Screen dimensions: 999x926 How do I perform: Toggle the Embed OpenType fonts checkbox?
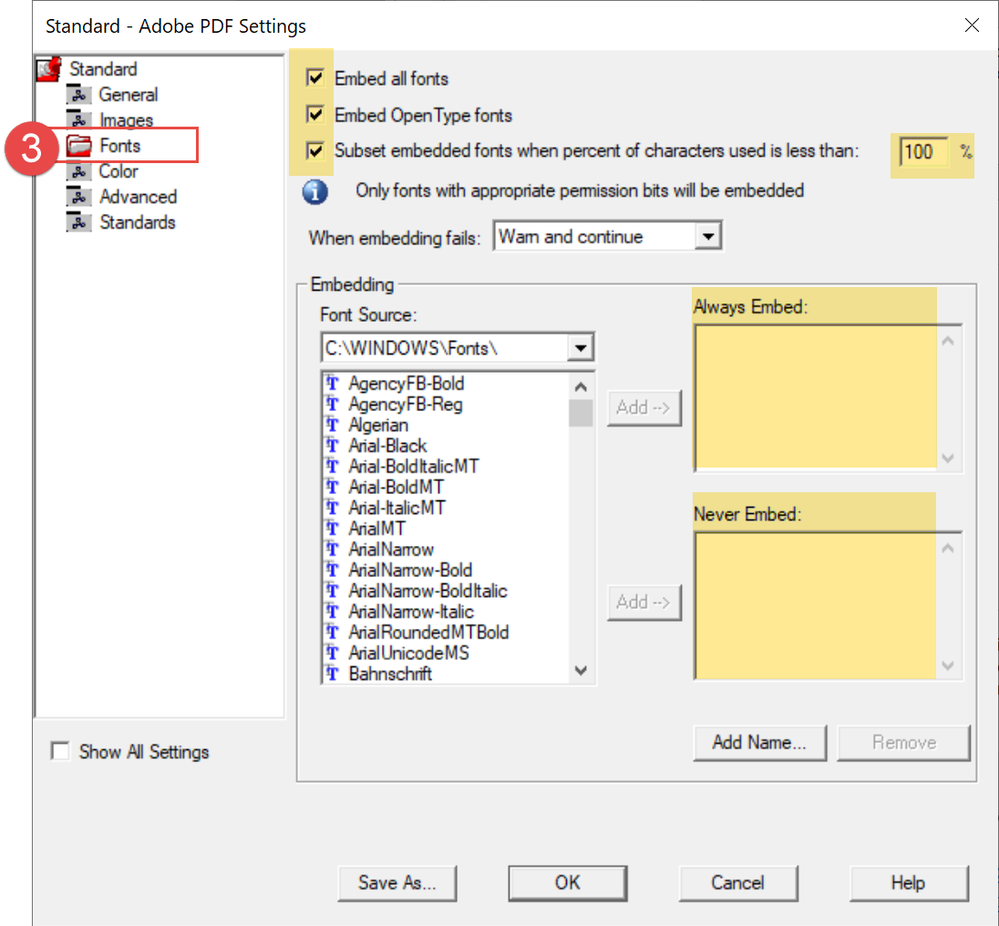[315, 114]
